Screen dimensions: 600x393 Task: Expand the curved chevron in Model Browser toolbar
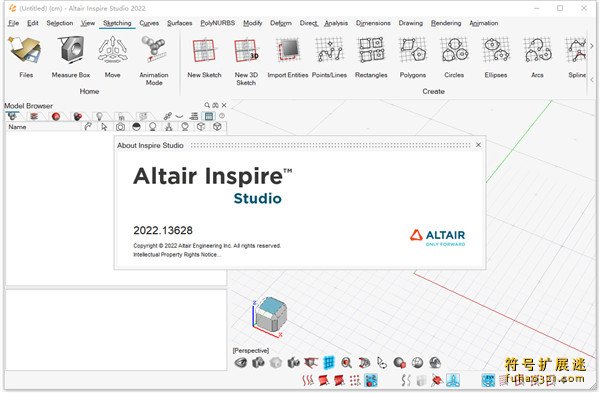[179, 116]
